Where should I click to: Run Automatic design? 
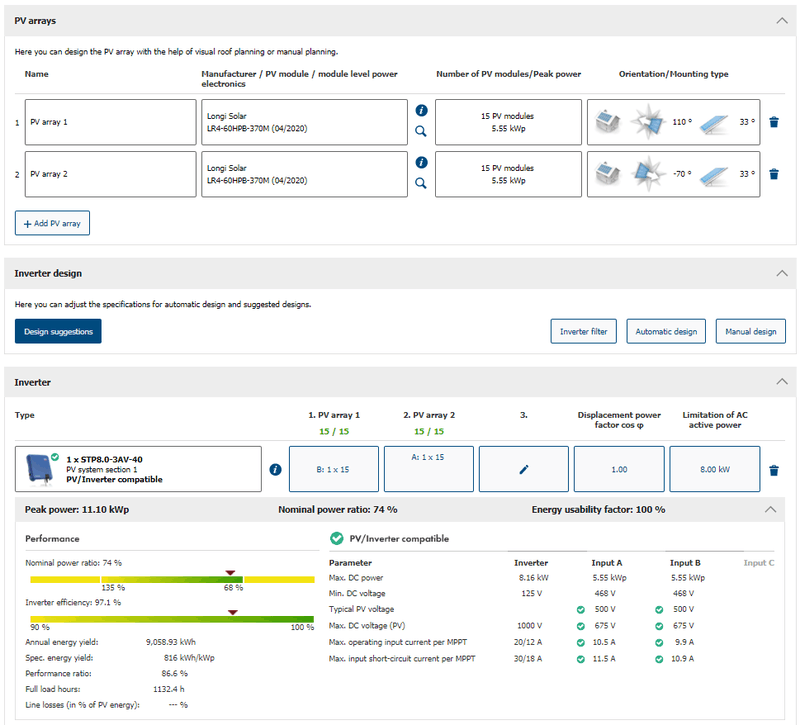(667, 331)
